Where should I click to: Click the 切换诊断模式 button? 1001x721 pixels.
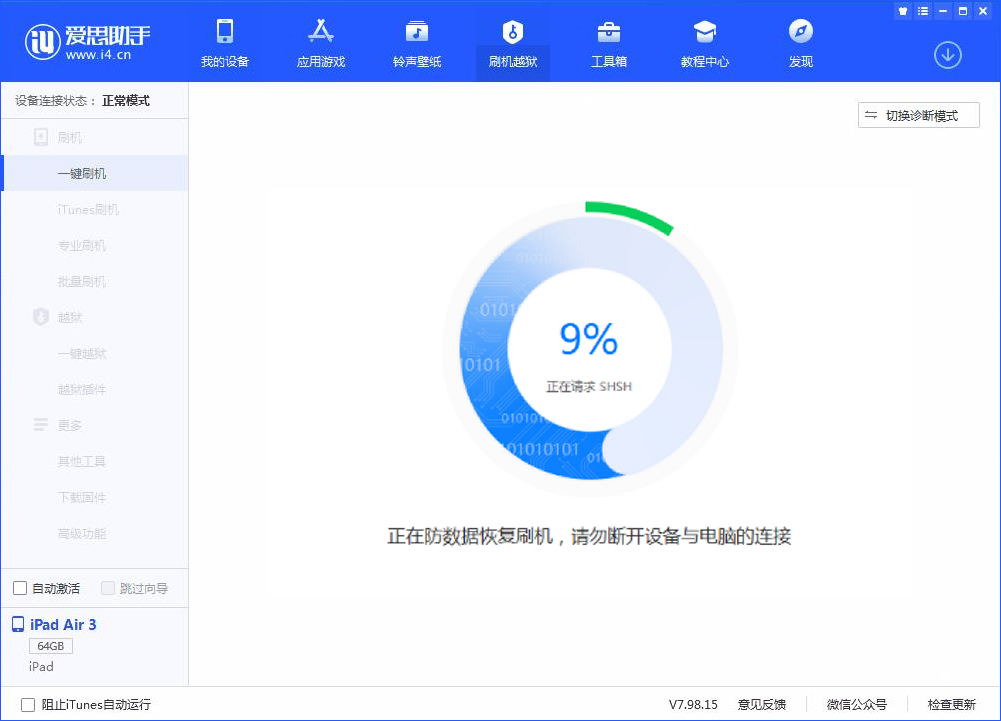pos(918,115)
